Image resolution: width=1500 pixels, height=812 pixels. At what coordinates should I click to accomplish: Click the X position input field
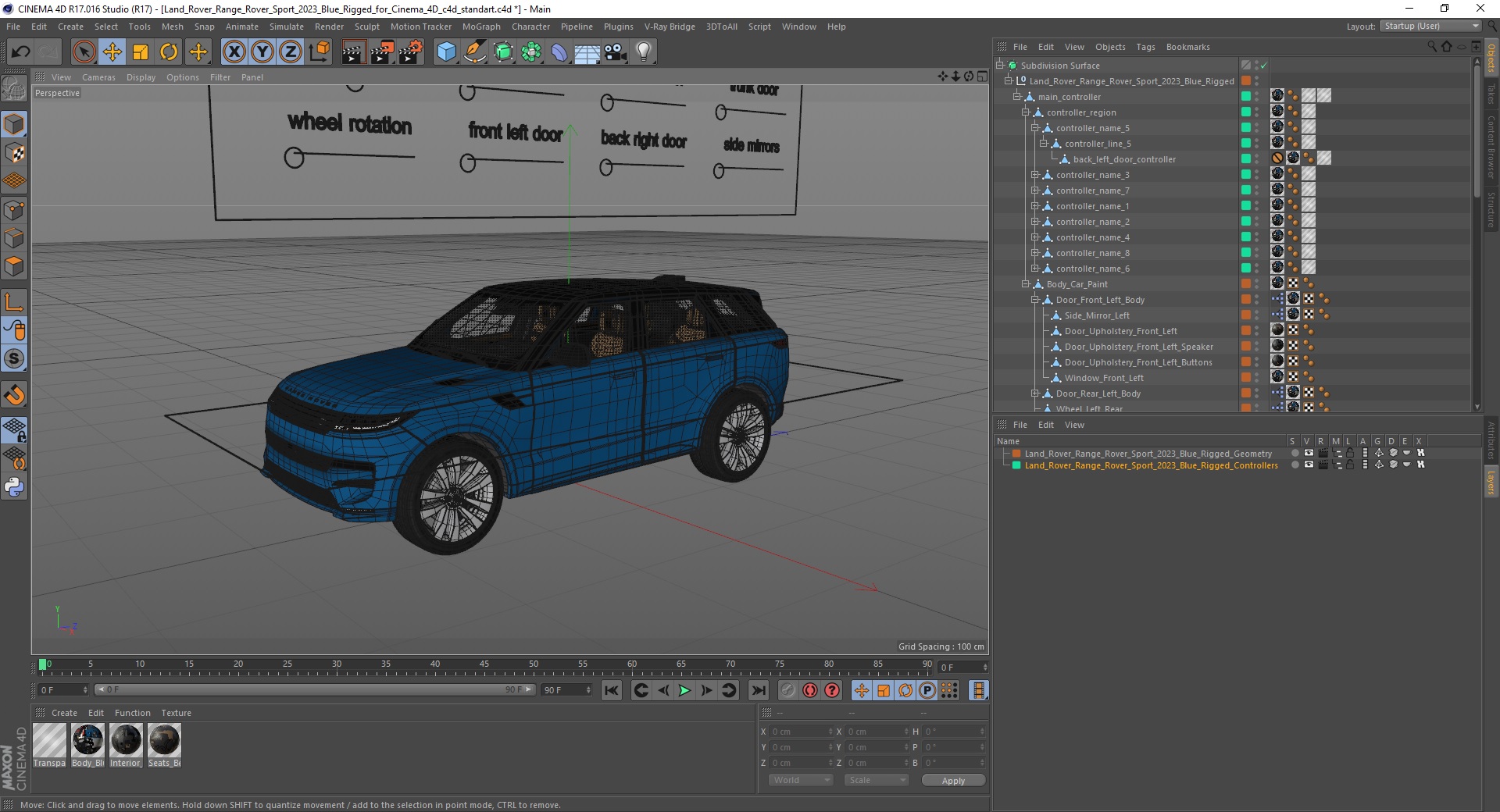(x=802, y=732)
